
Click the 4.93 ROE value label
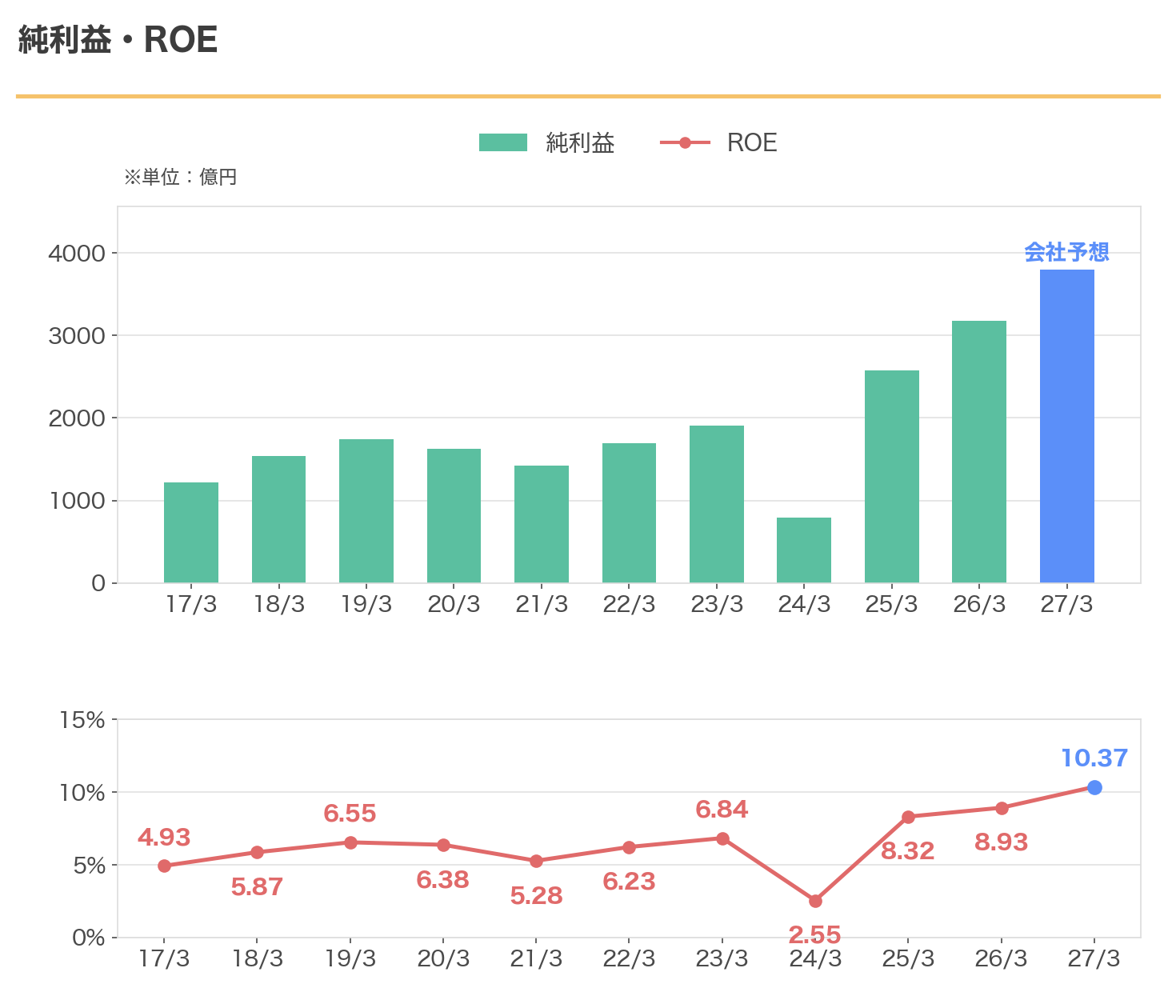[164, 837]
